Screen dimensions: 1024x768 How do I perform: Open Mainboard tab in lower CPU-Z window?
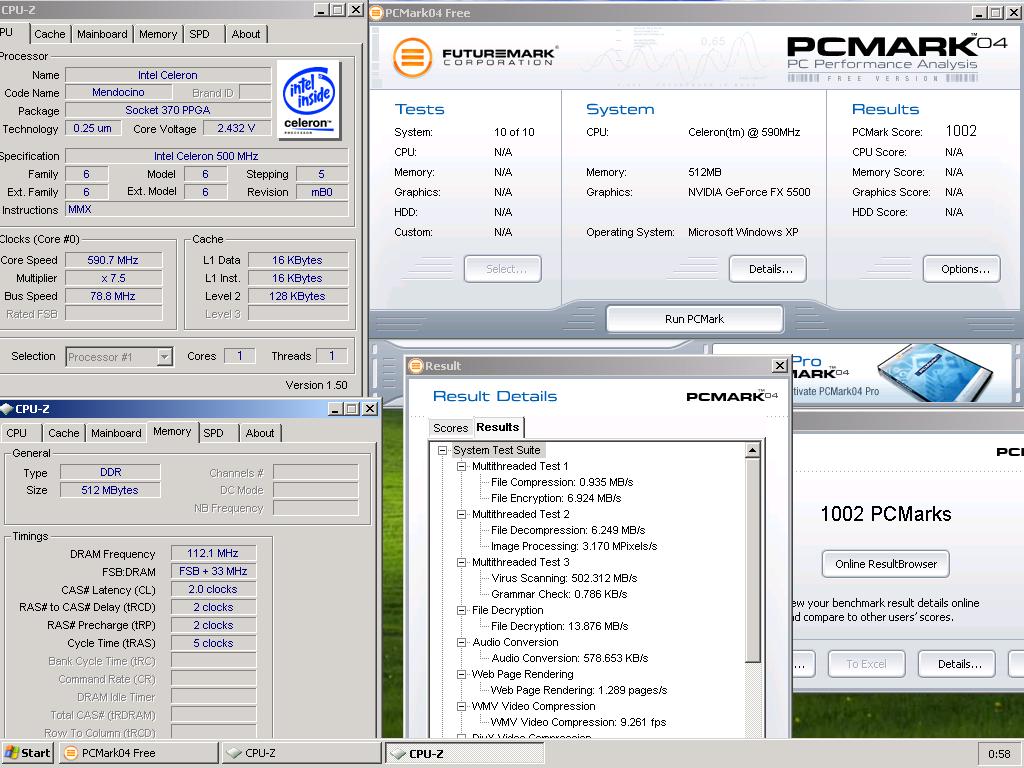point(116,432)
